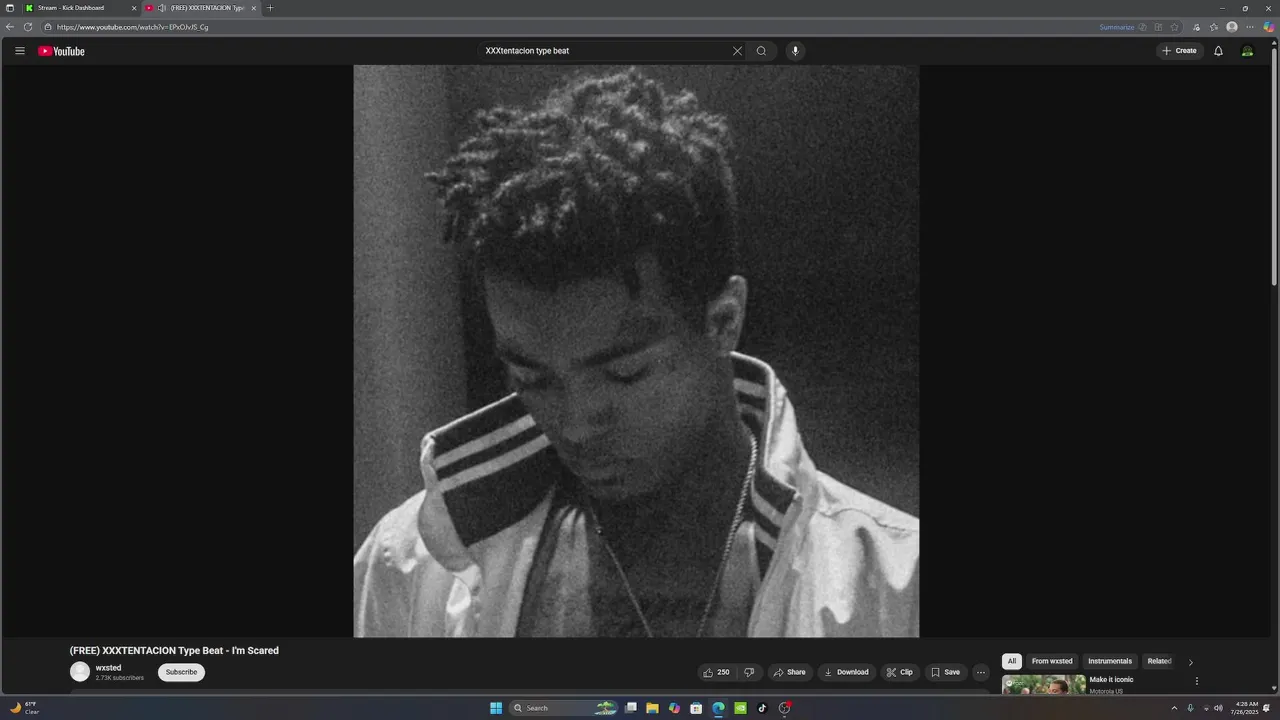Open Microsoft Store from taskbar
This screenshot has width=1280, height=720.
click(x=696, y=708)
